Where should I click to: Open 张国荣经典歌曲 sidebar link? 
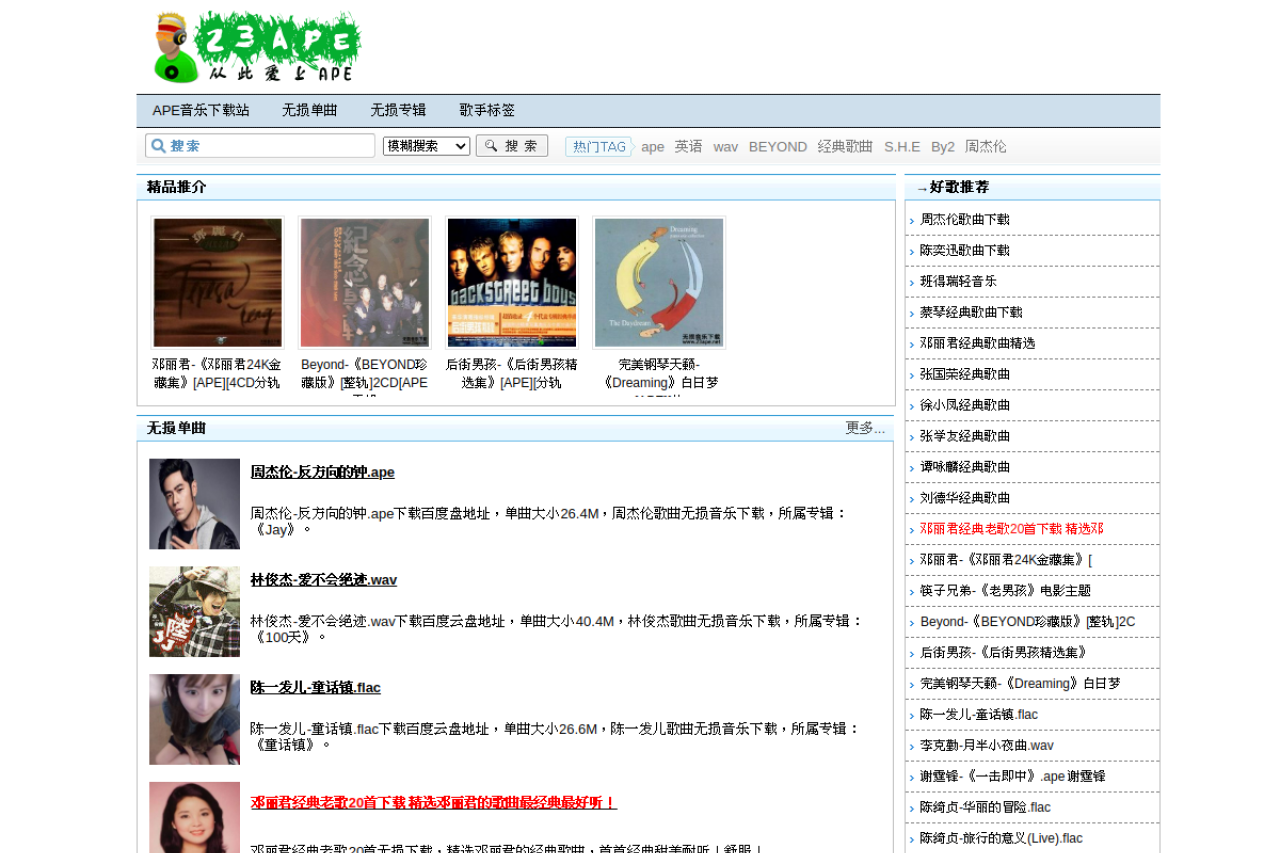(965, 375)
